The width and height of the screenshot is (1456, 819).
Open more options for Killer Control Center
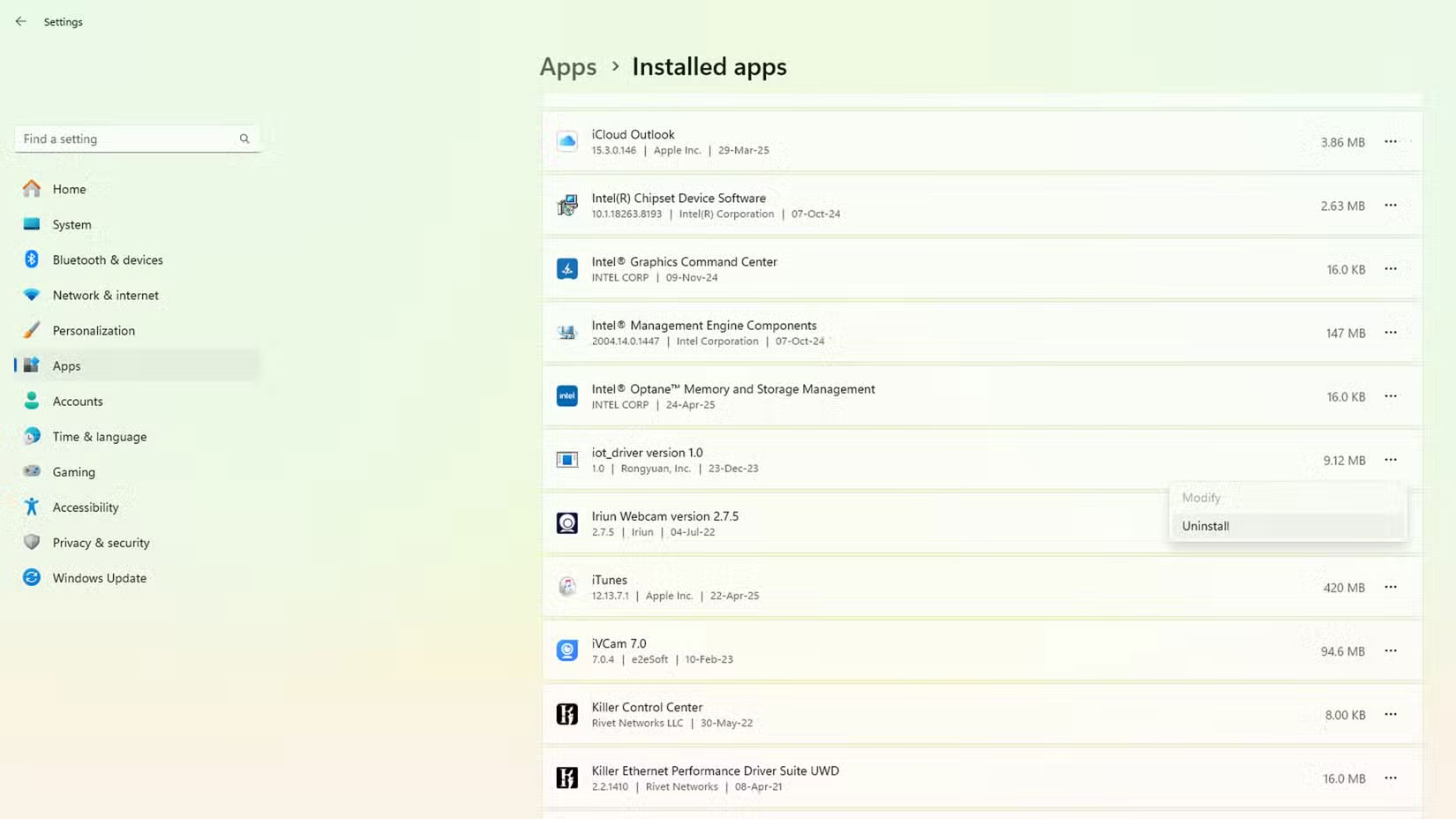(1390, 714)
